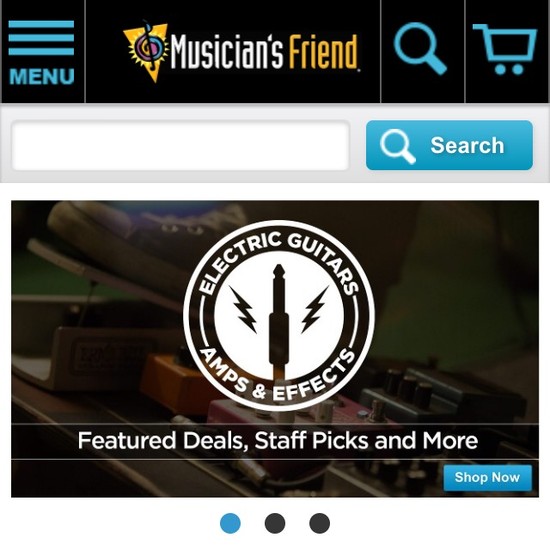The image size is (550, 550).
Task: Open the shopping cart icon
Action: [x=505, y=49]
